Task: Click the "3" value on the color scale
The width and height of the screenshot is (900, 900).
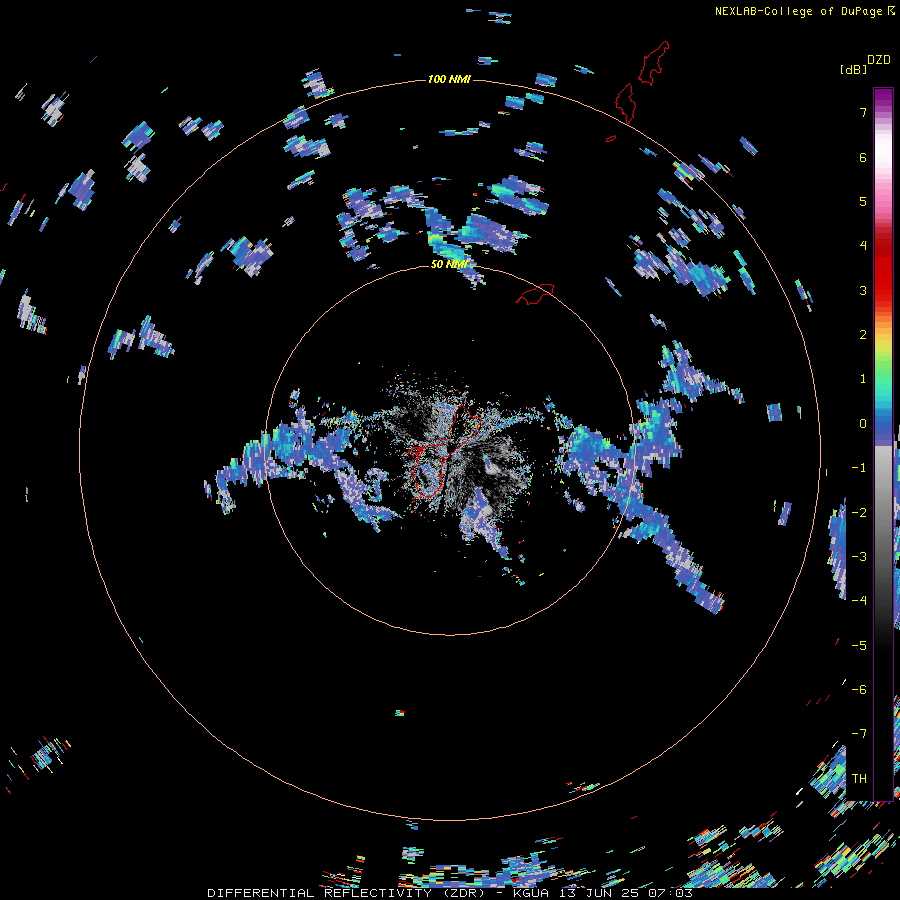Action: [x=863, y=290]
